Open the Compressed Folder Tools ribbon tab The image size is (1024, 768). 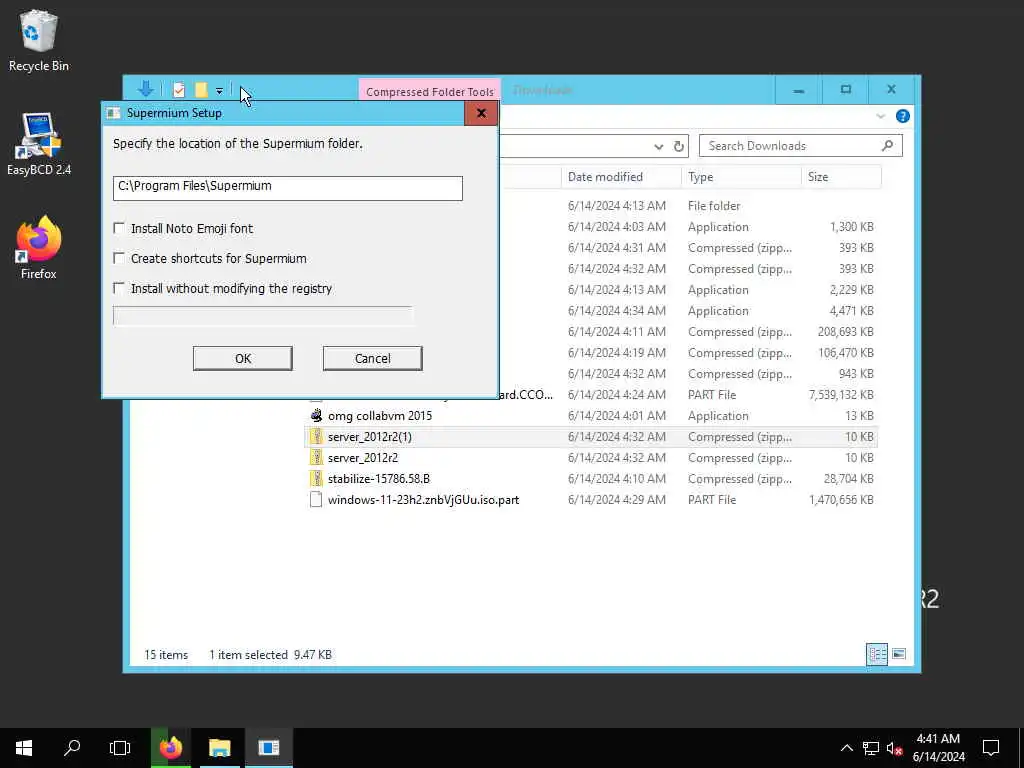(430, 91)
